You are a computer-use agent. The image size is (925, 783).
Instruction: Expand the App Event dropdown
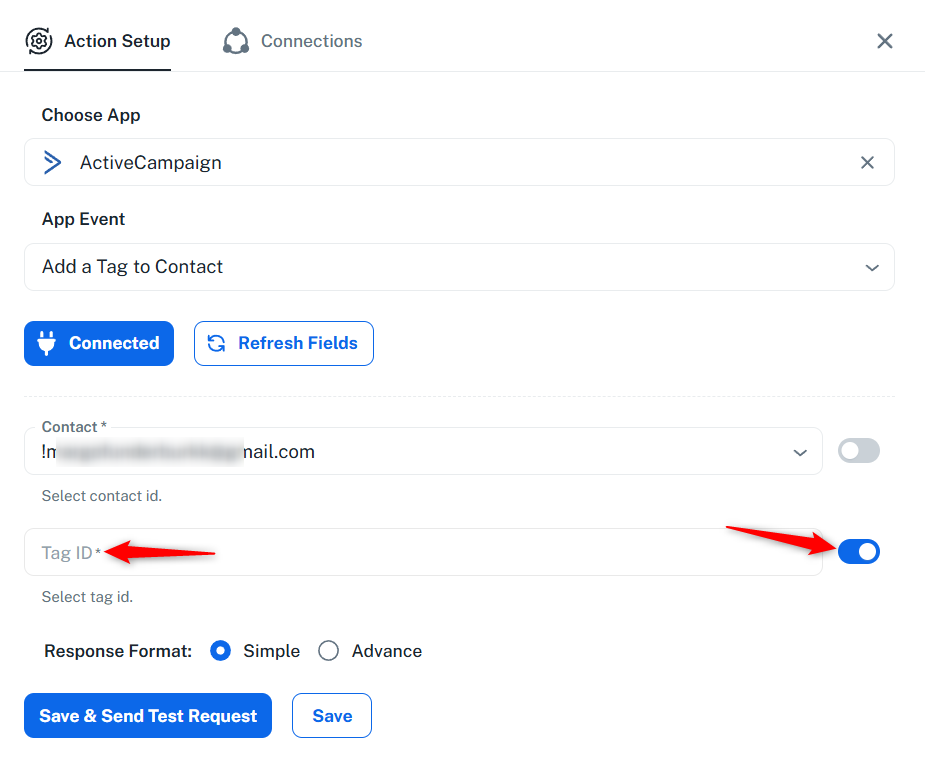(459, 267)
